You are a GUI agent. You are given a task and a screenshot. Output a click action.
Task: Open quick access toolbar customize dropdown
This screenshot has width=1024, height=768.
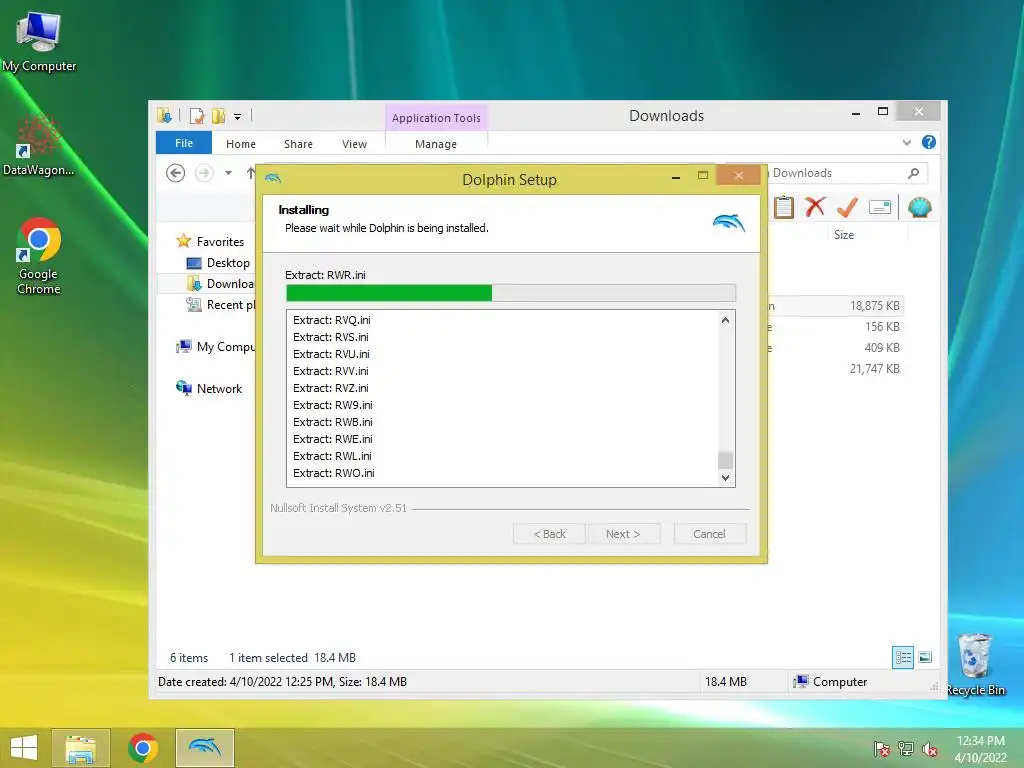[x=238, y=117]
